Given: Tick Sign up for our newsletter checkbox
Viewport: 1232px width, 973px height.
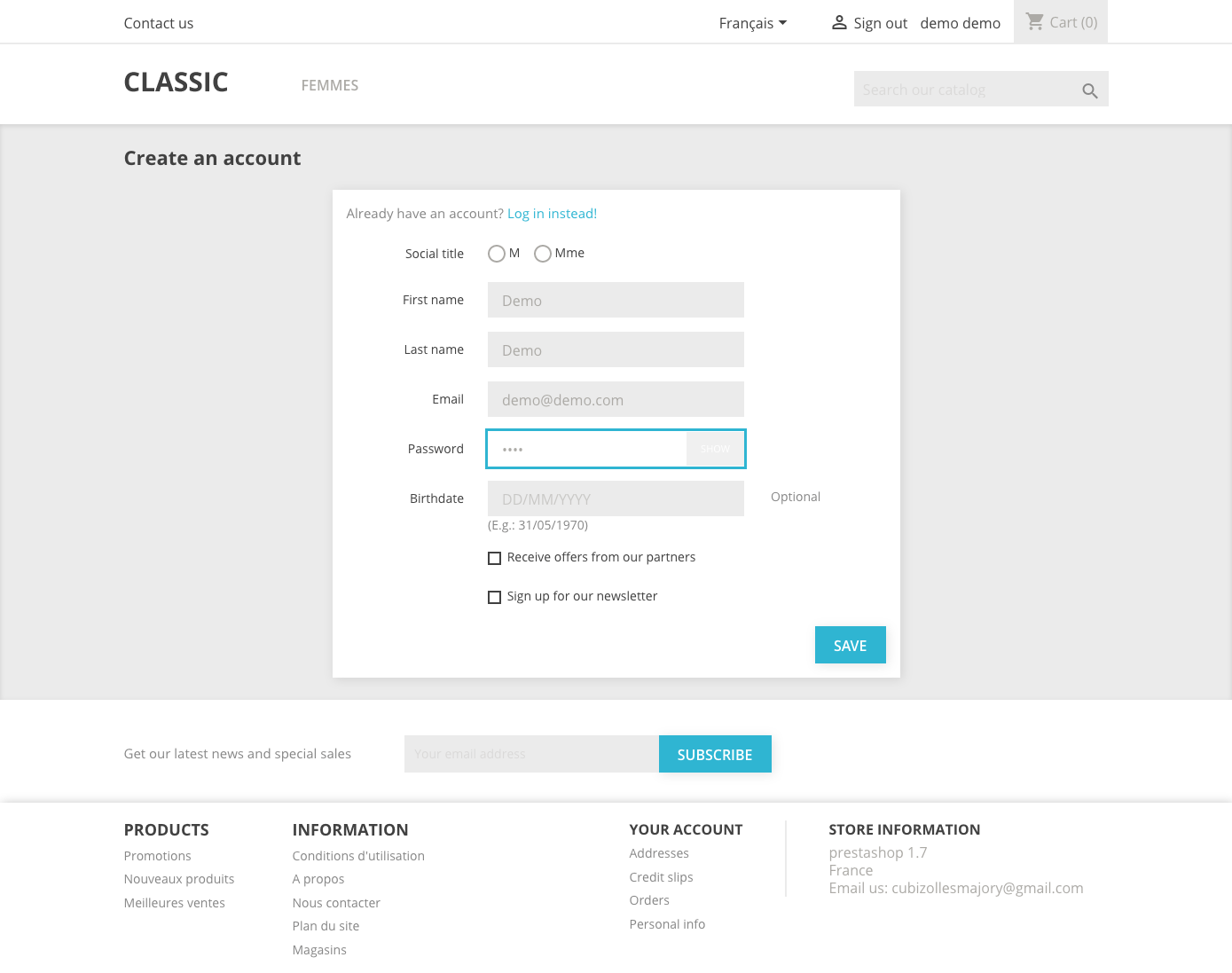Looking at the screenshot, I should (x=495, y=597).
